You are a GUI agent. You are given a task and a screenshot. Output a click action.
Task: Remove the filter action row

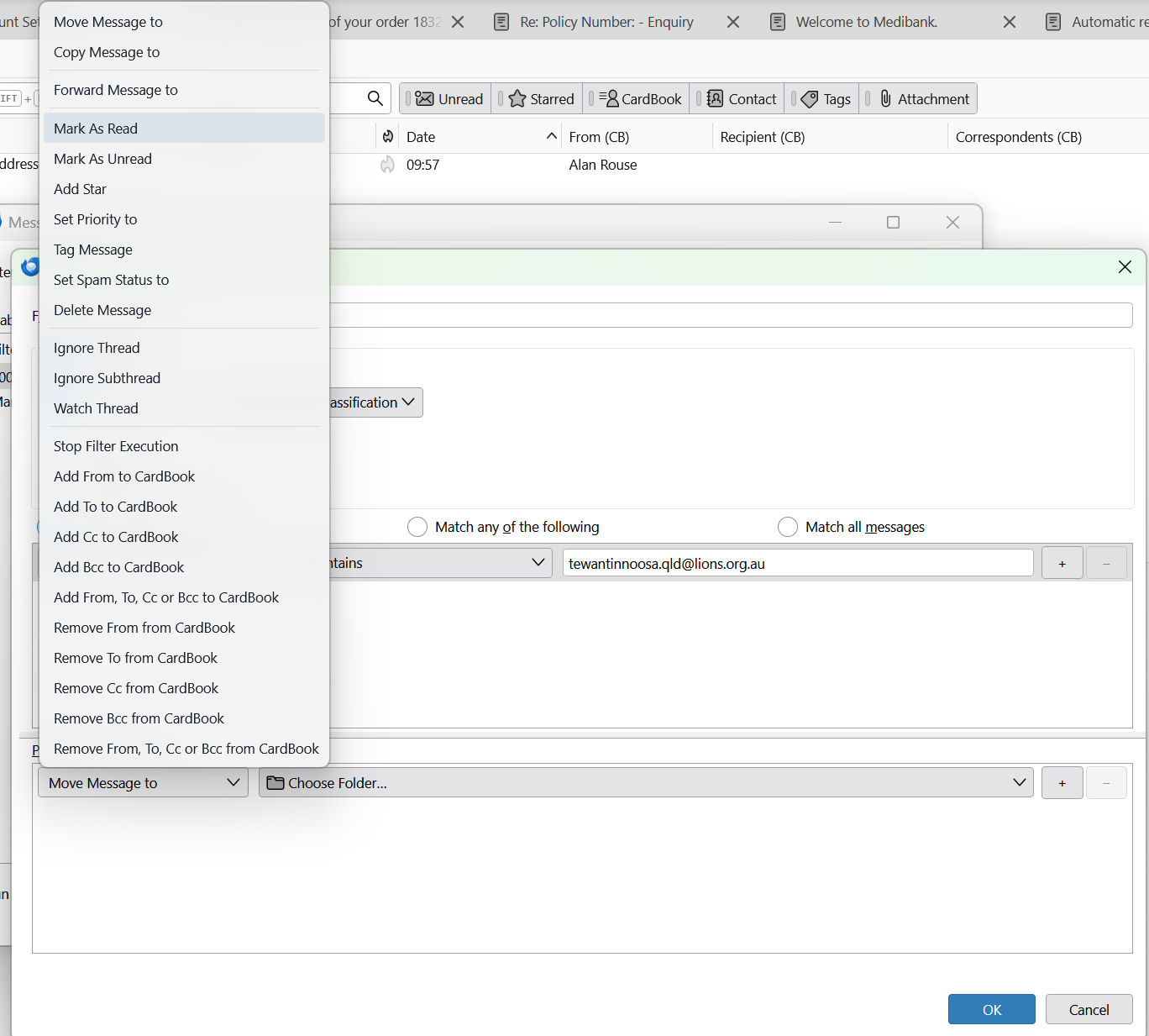pos(1106,783)
